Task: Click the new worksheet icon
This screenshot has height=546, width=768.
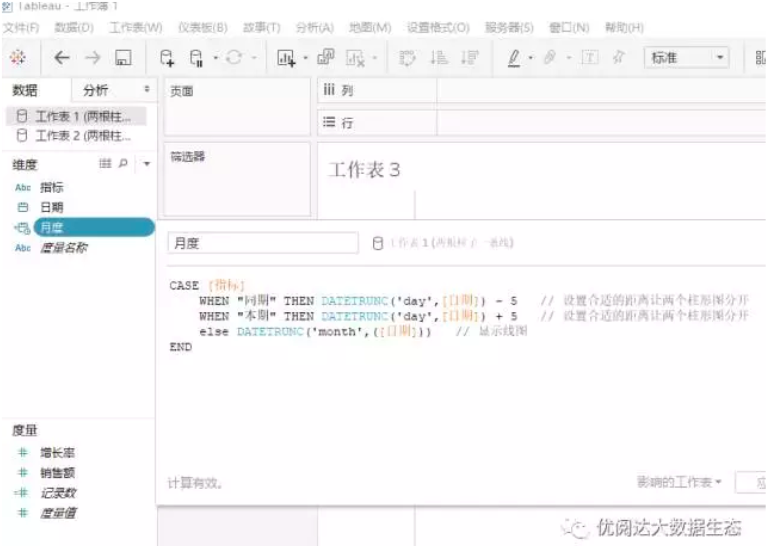Action: [x=286, y=58]
